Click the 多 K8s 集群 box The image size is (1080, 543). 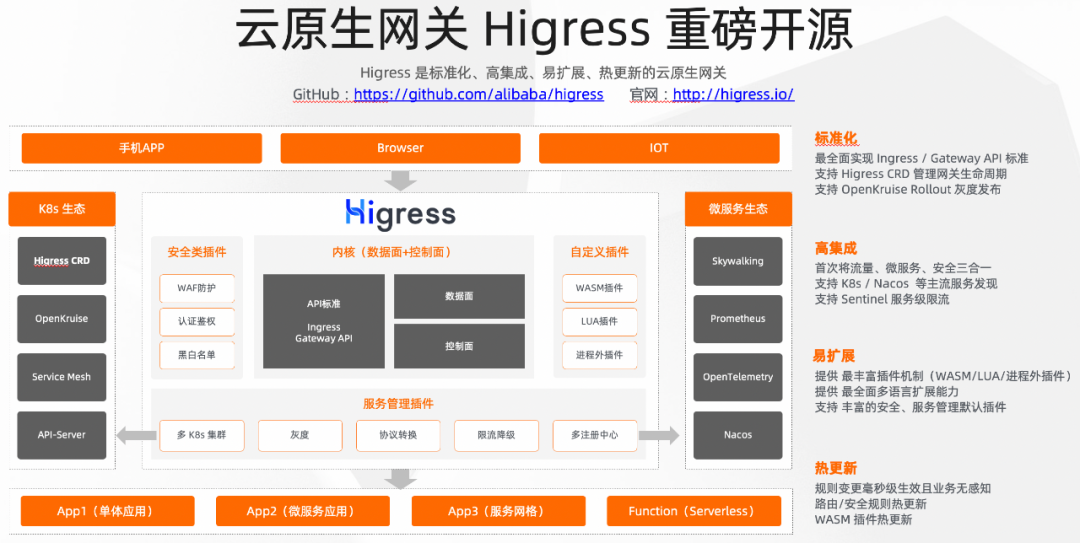[x=202, y=436]
